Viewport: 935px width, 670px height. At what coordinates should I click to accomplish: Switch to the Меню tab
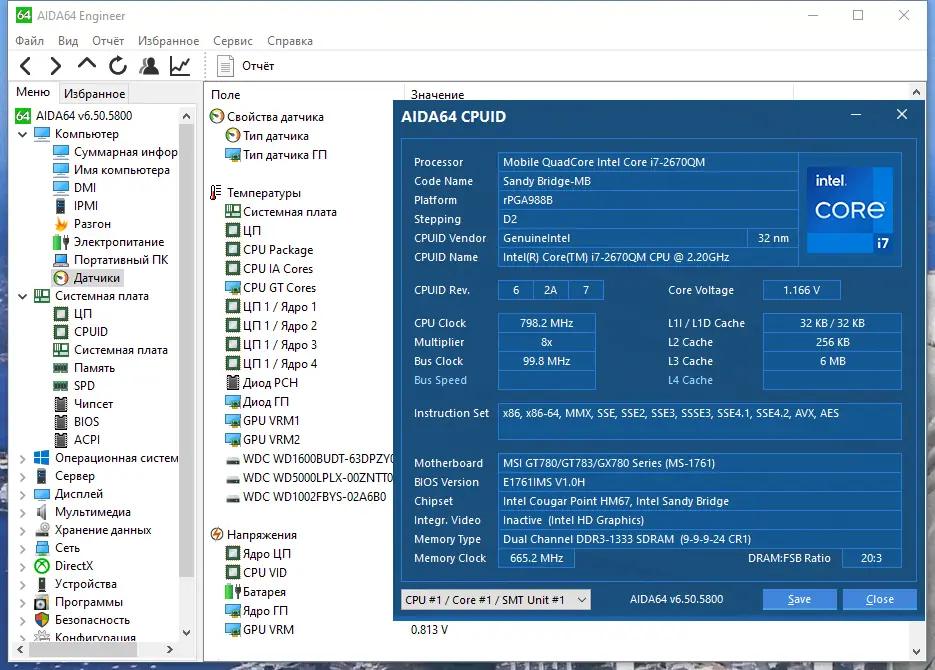click(33, 92)
